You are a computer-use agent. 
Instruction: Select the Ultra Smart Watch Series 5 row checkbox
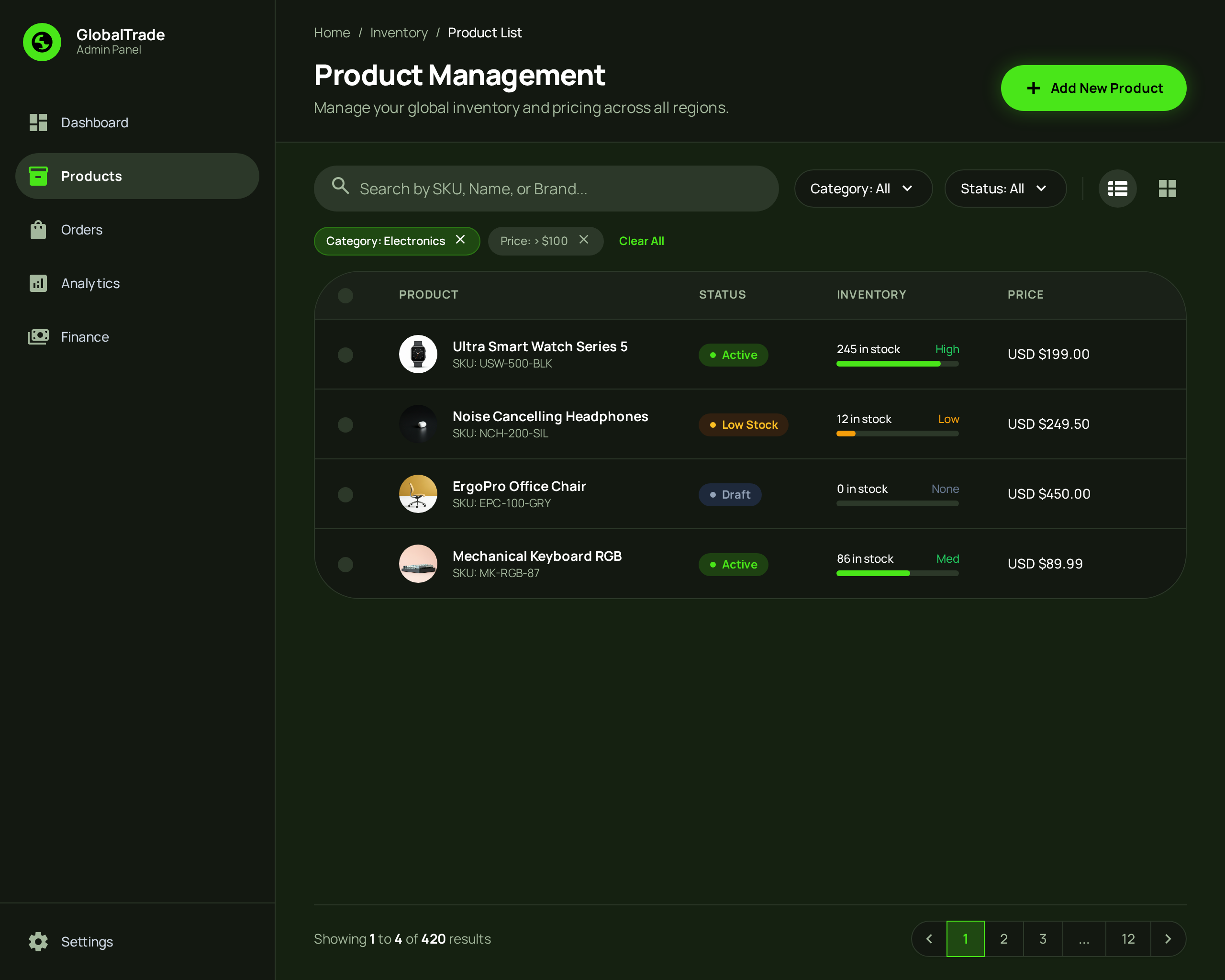[x=345, y=355]
